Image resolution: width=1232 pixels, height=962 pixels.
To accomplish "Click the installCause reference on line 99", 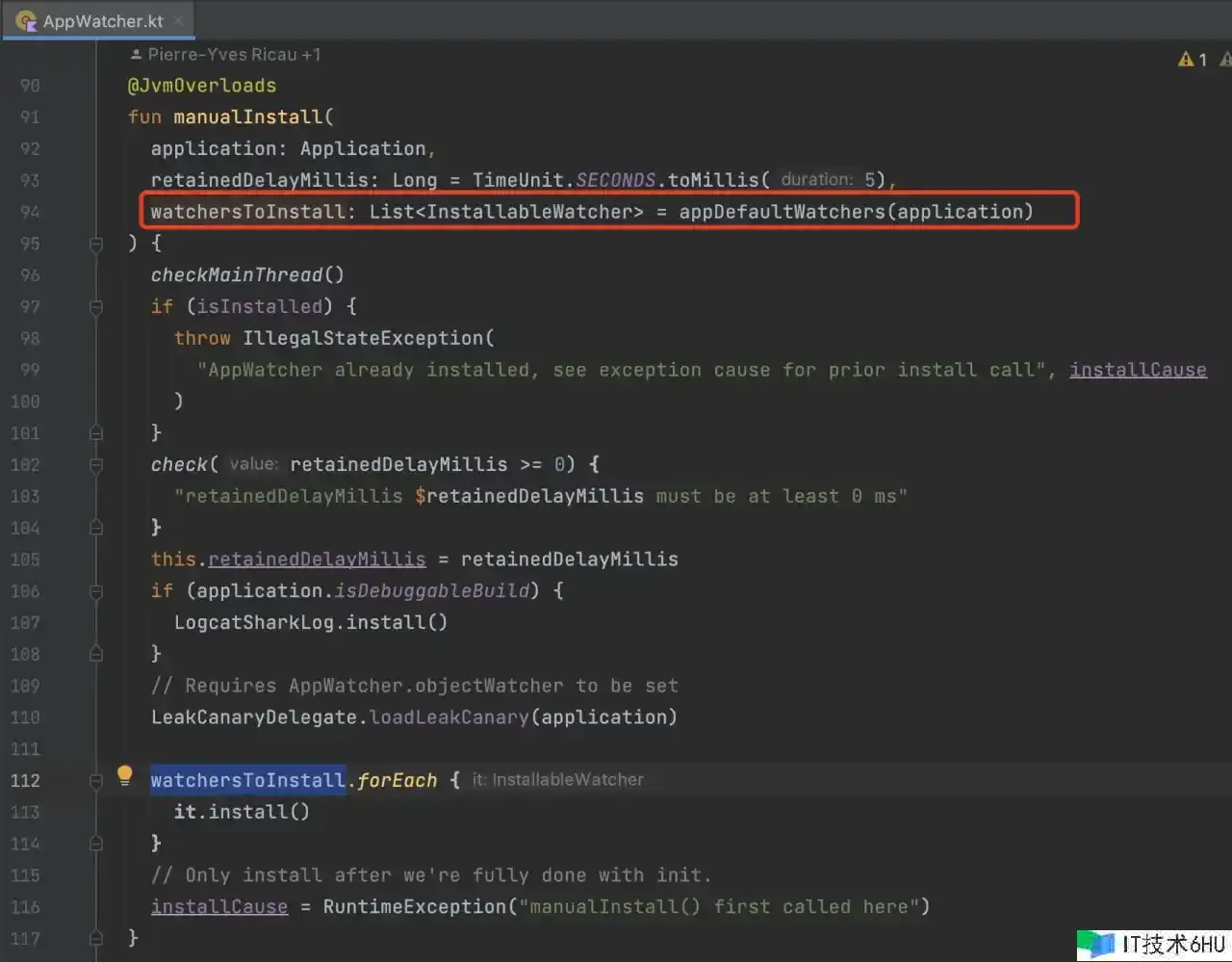I will (1138, 370).
